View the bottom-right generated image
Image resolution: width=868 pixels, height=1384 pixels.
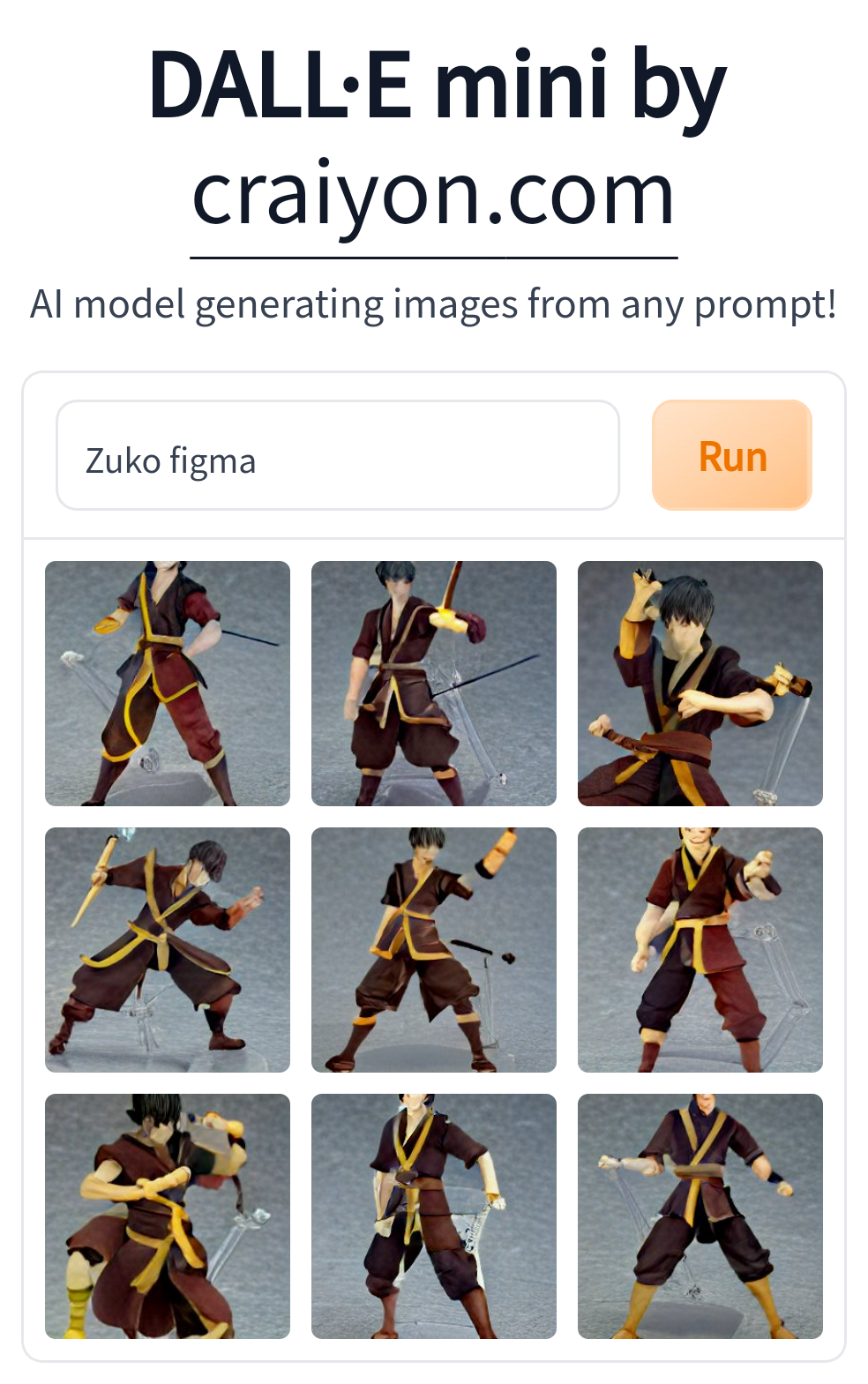[700, 1216]
